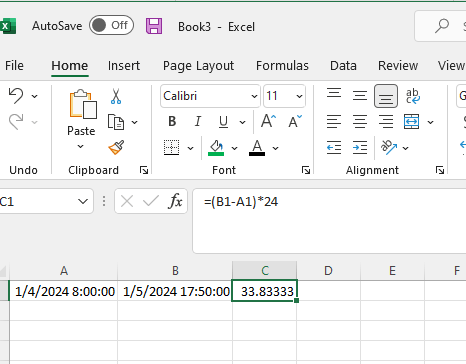This screenshot has width=466, height=364.
Task: Expand underline style options arrow
Action: (x=243, y=122)
